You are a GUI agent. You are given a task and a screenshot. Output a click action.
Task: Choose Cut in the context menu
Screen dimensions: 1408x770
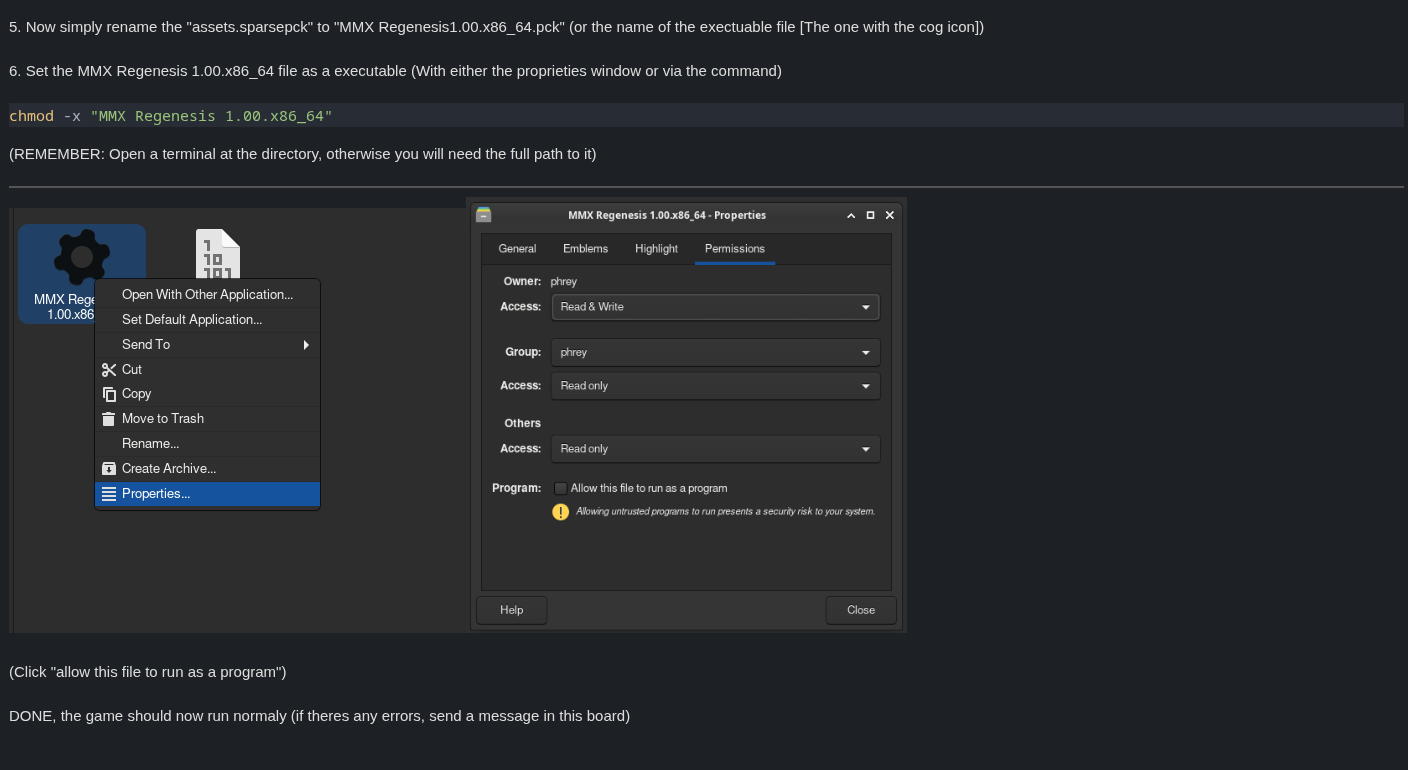pos(207,369)
